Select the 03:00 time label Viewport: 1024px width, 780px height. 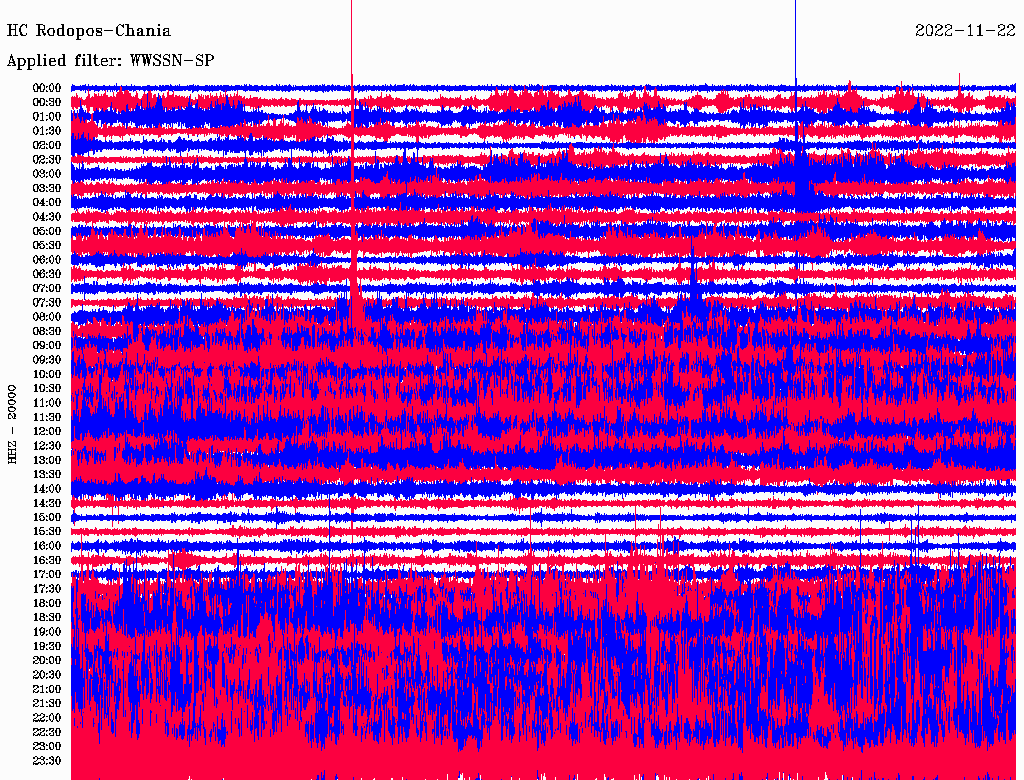pos(47,174)
